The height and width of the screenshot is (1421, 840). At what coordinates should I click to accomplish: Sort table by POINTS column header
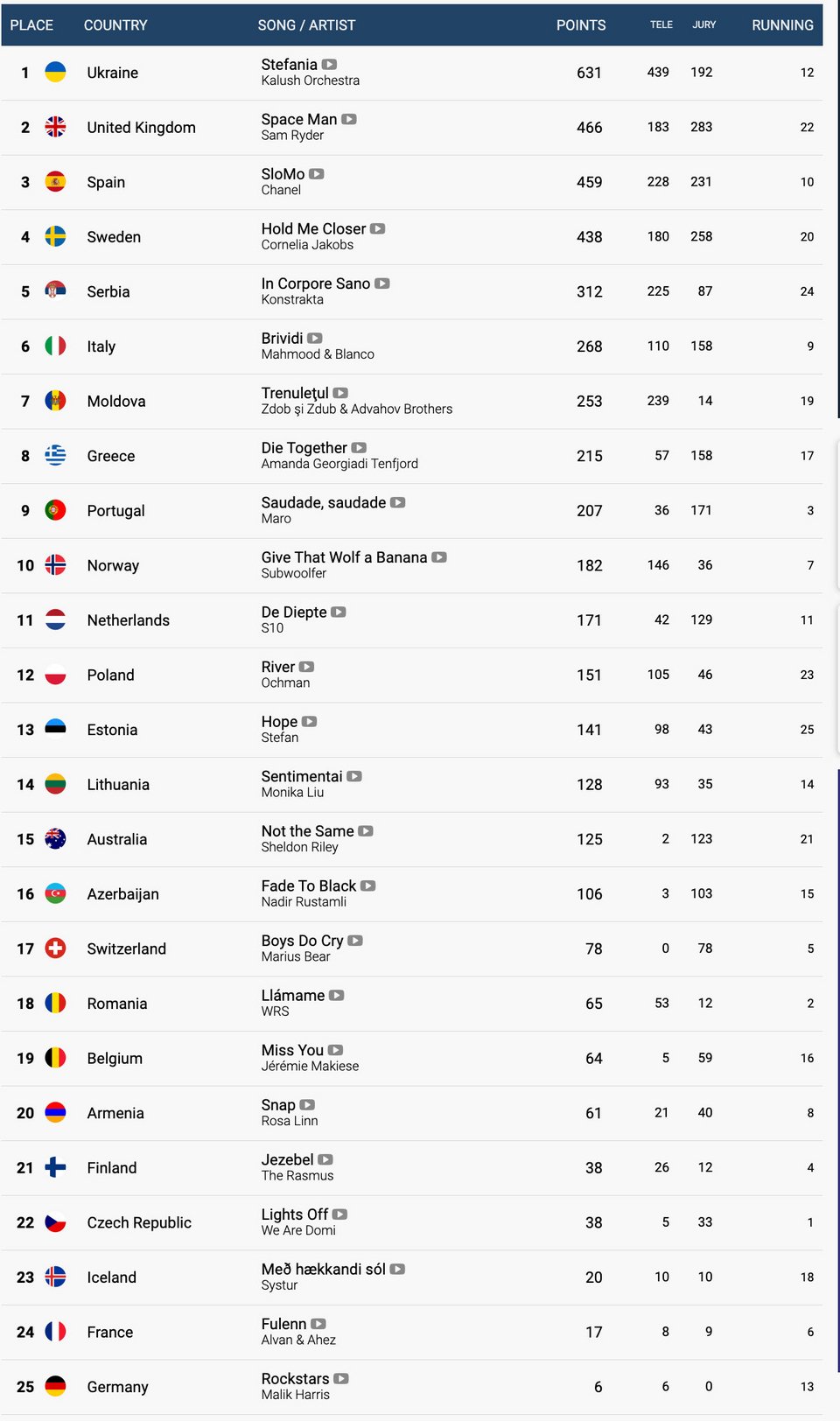pos(581,25)
